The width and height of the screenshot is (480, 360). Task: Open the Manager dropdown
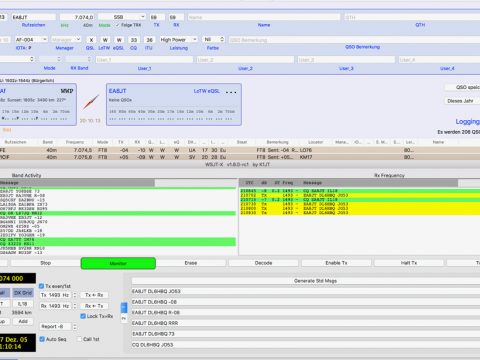(66, 39)
